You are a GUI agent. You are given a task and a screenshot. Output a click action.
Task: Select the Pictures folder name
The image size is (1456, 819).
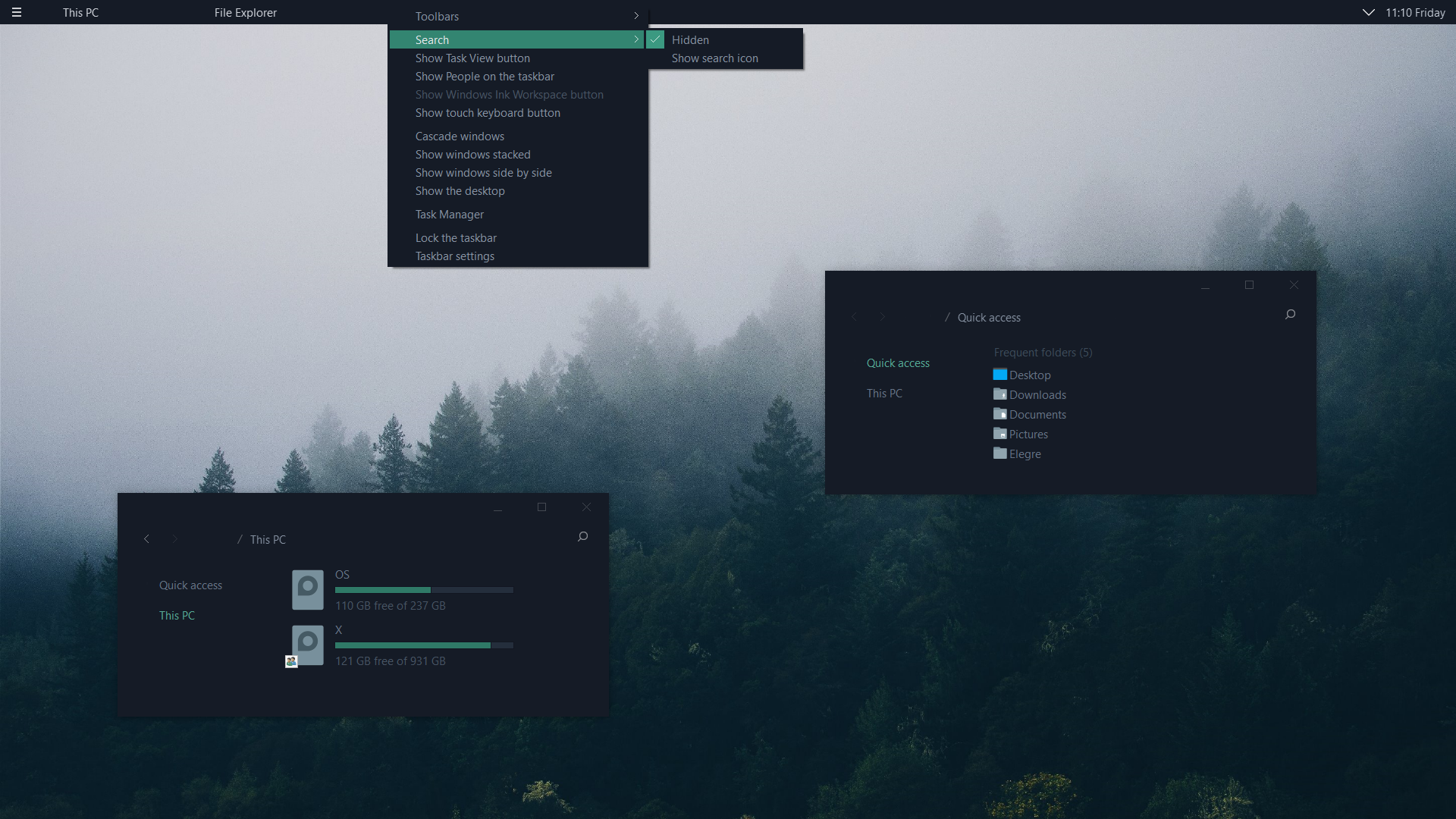pos(1028,435)
